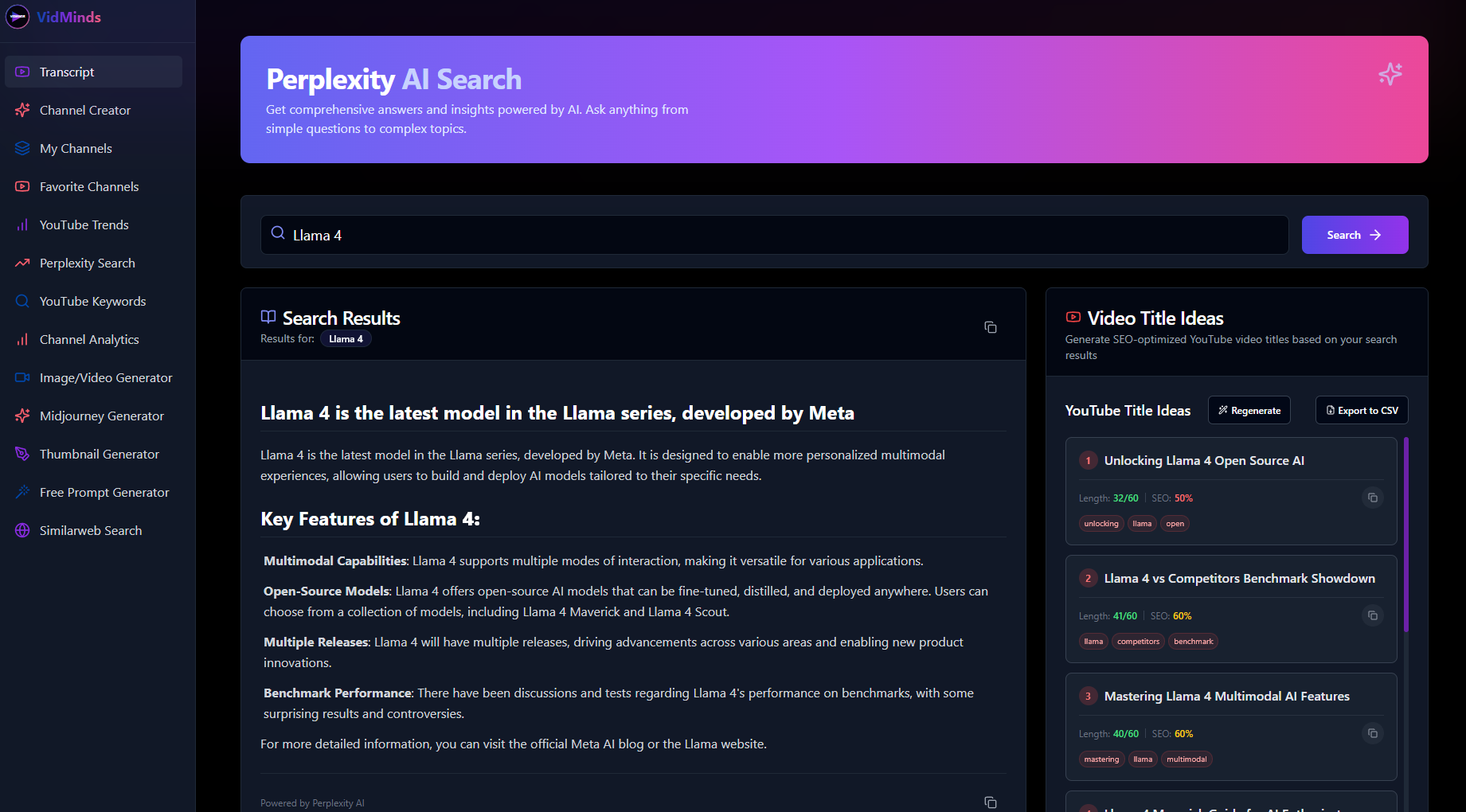Copy the Unlocking Llama 4 title
This screenshot has height=812, width=1466.
tap(1373, 498)
